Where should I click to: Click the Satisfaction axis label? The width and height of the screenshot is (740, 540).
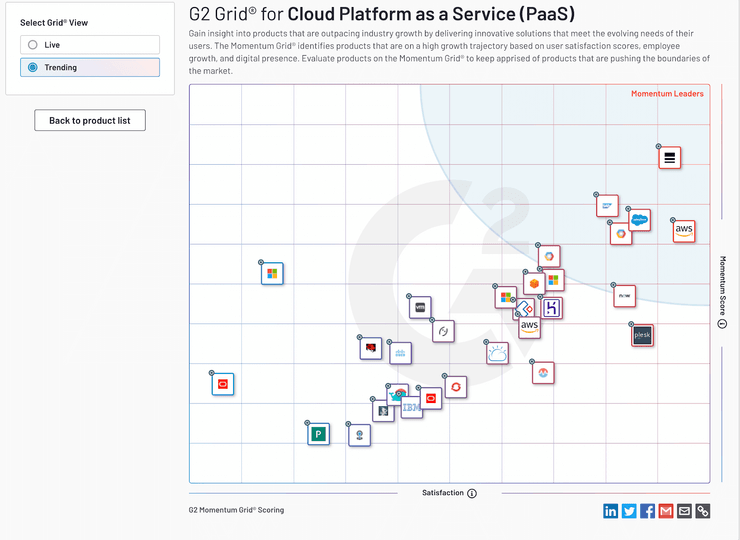pos(443,493)
